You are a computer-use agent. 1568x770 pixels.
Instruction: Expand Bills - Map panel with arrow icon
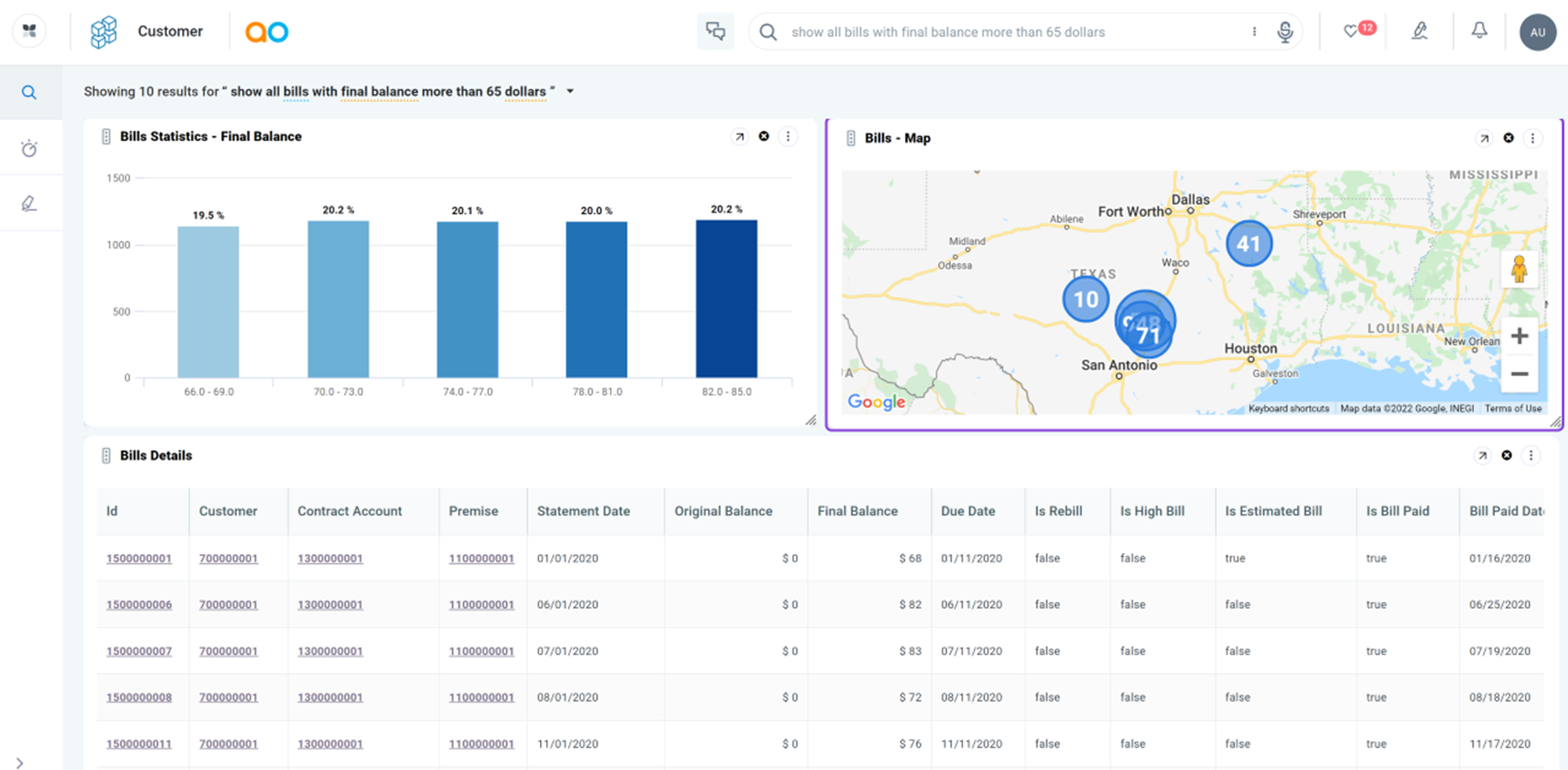pos(1483,139)
